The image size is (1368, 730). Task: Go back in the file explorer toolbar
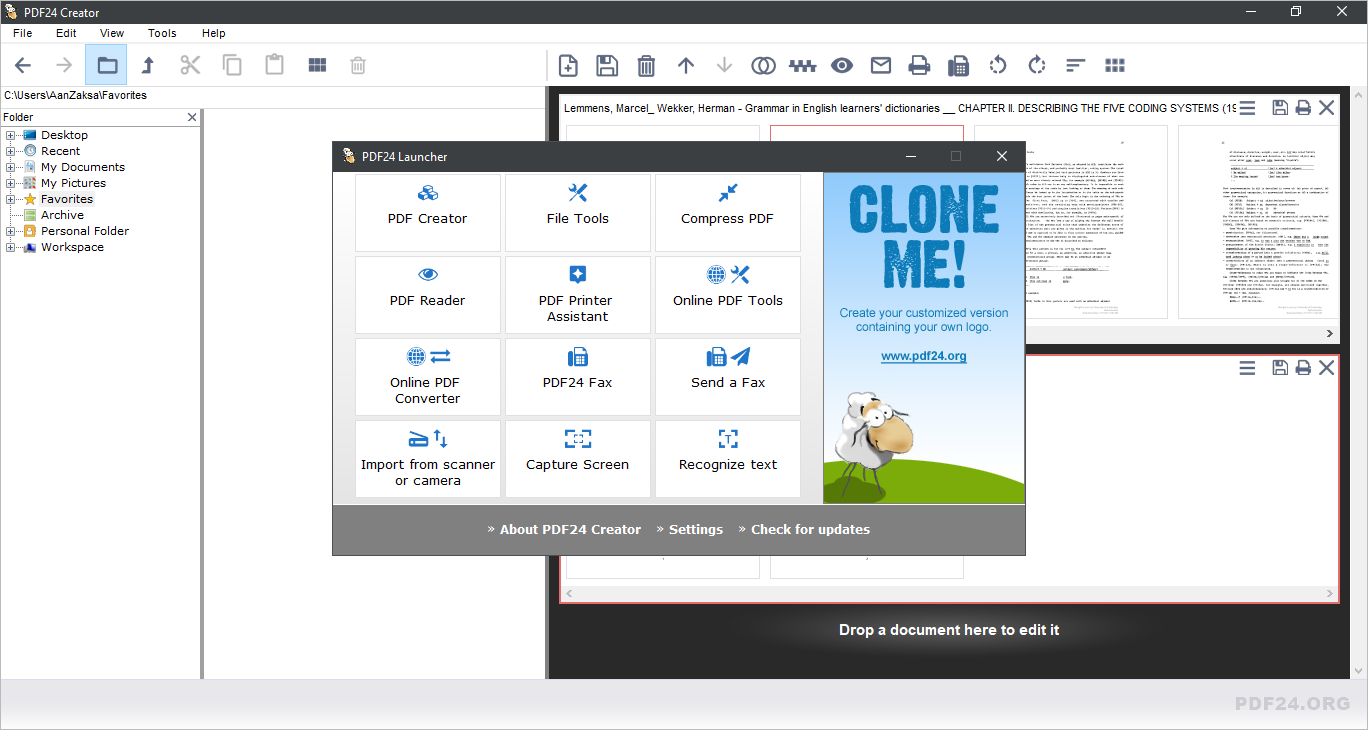(23, 66)
